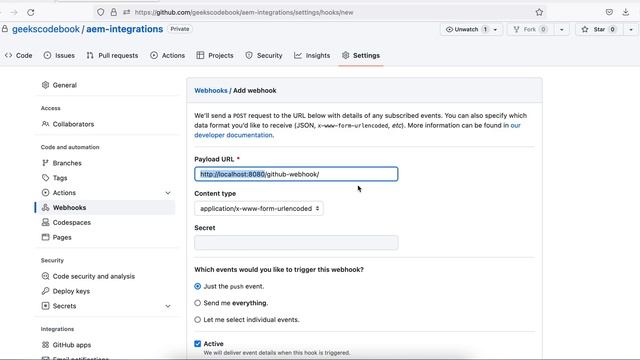Open the browser downloads icon

coord(626,12)
